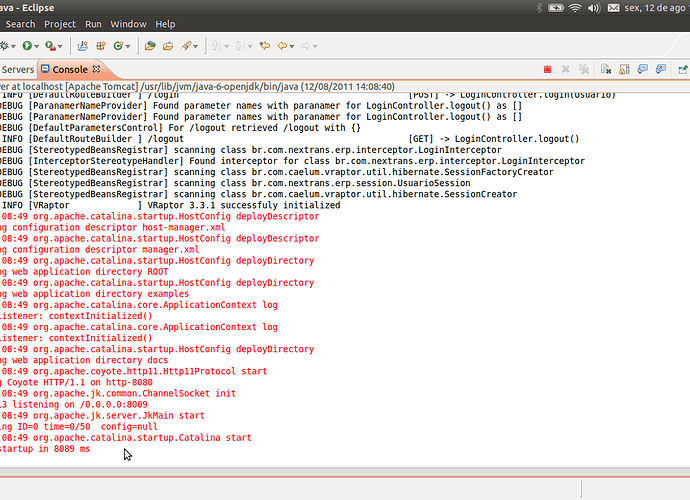The width and height of the screenshot is (690, 500).
Task: Click the horizontal scrollbar below the console
Action: [x=345, y=472]
